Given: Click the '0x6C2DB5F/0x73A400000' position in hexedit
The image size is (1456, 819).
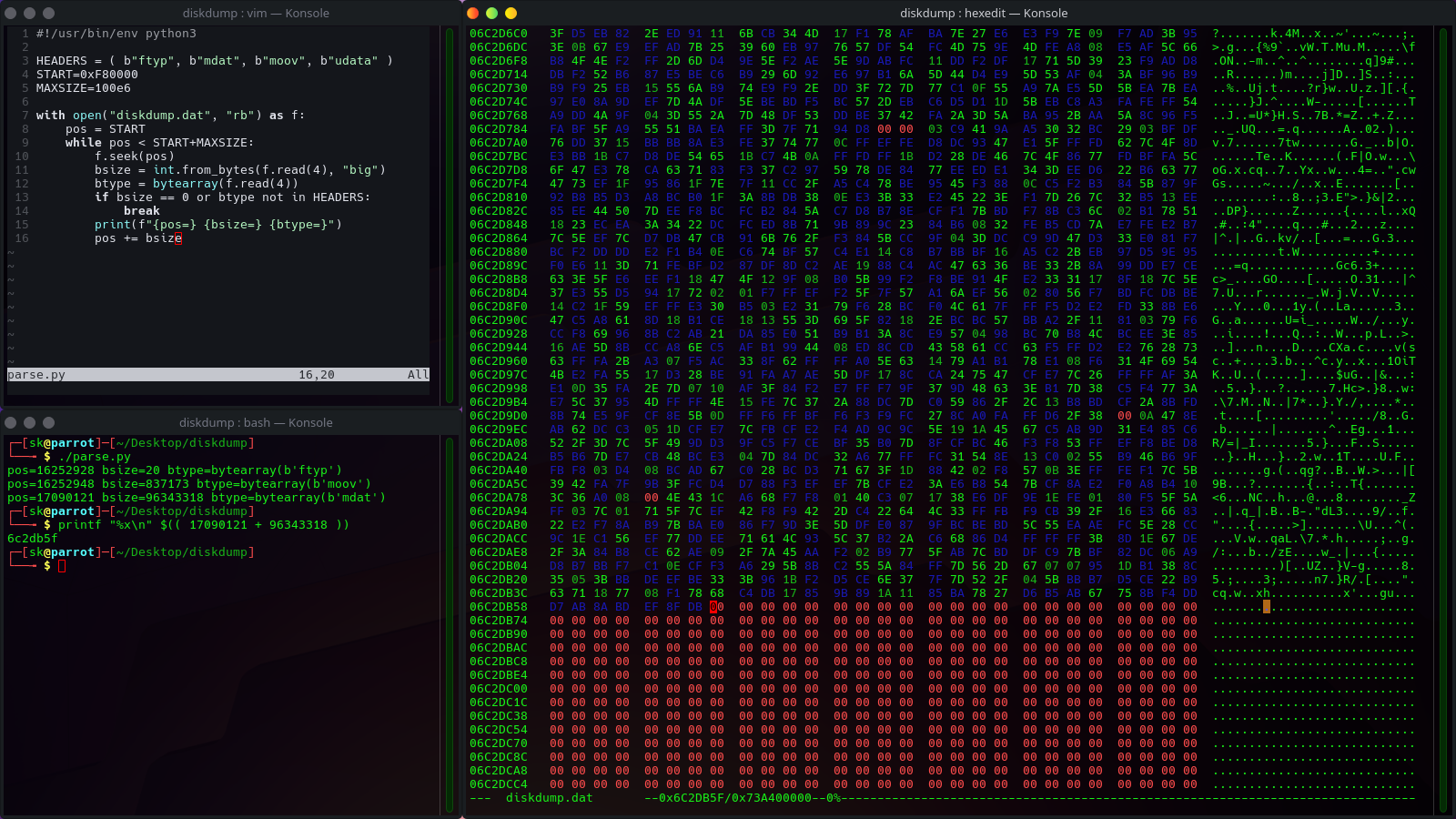Looking at the screenshot, I should tap(735, 798).
